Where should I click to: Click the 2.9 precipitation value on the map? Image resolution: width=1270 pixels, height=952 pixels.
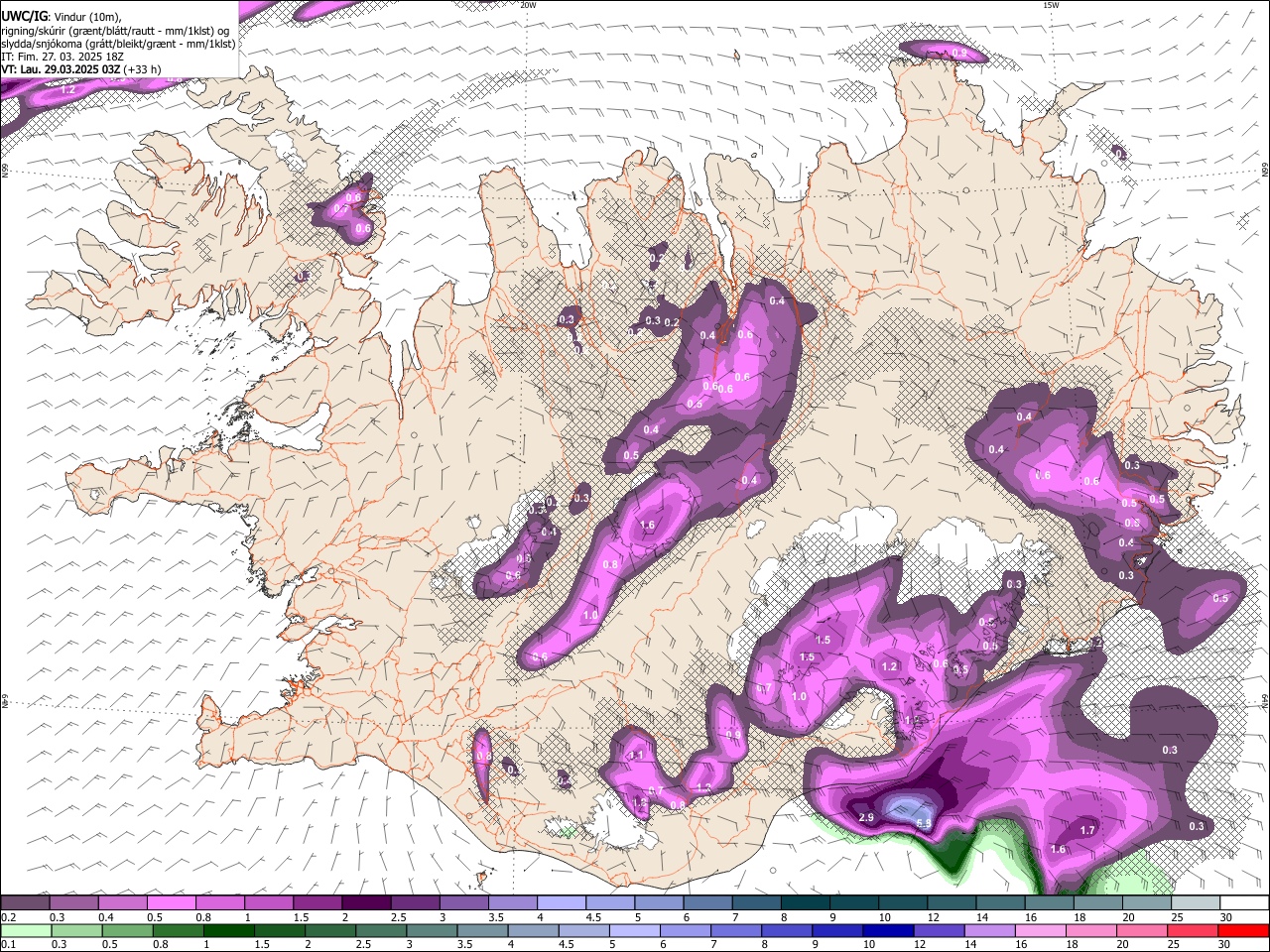pos(865,817)
